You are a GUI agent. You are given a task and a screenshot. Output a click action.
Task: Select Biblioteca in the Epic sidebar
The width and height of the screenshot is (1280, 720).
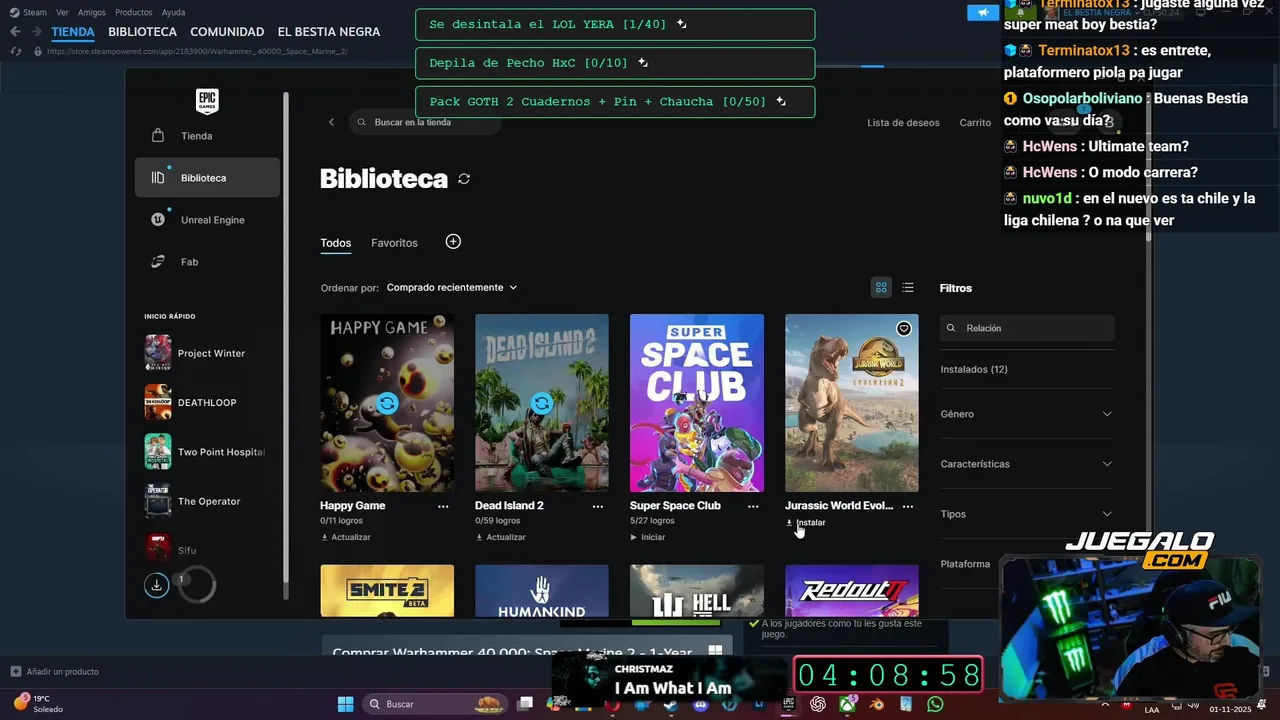click(x=207, y=178)
